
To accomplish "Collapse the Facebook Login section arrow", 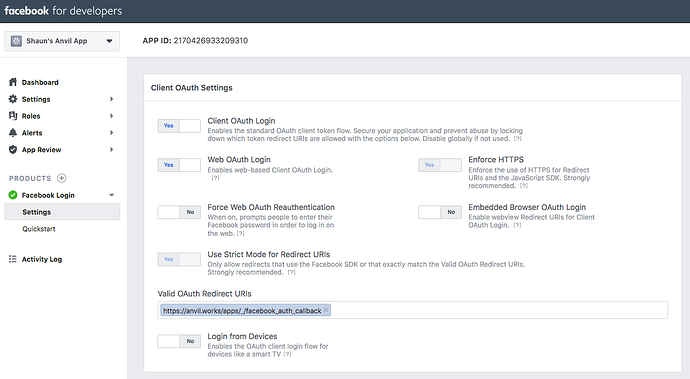I will tap(111, 195).
